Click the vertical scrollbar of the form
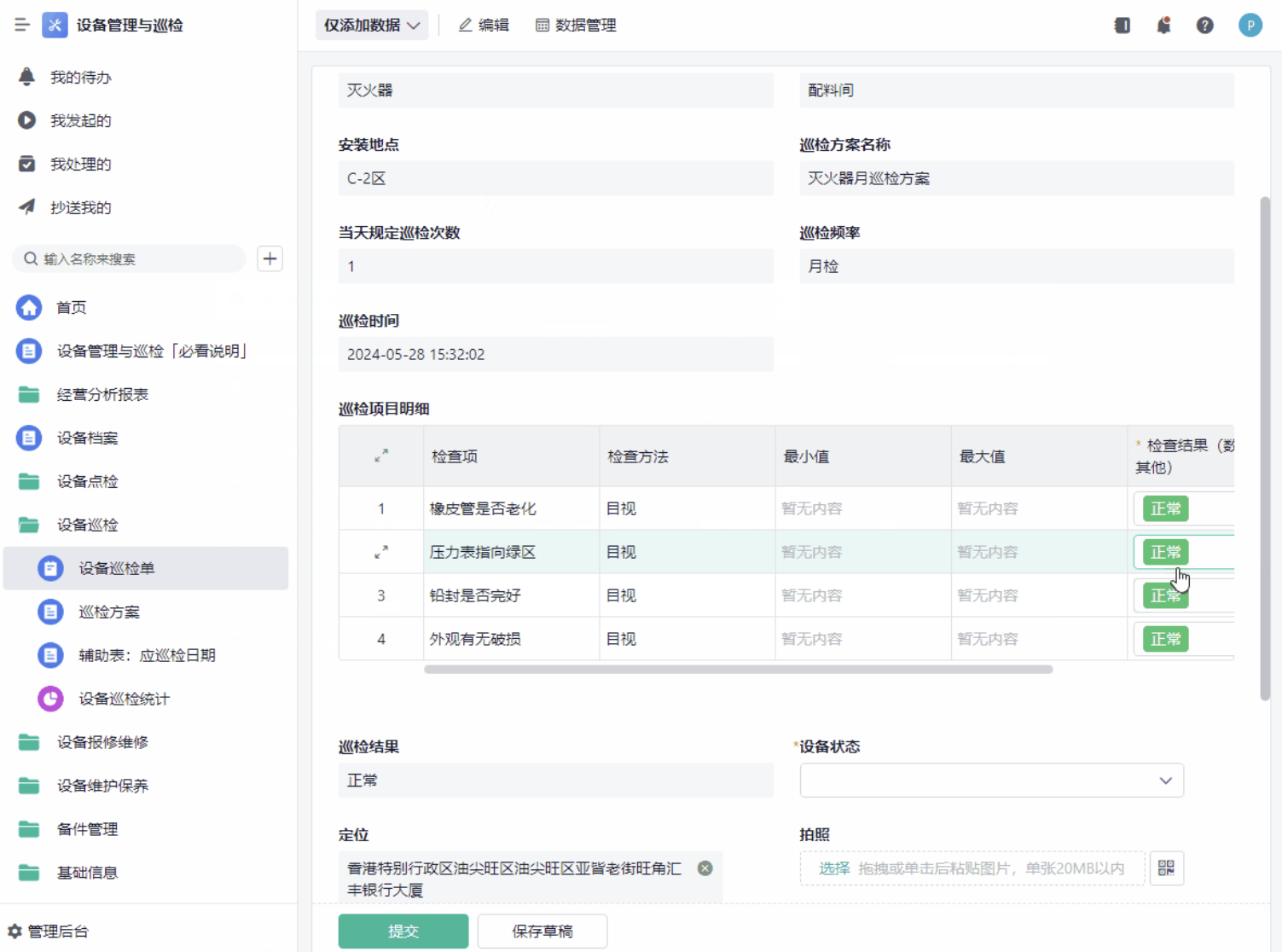1282x952 pixels. 1265,449
